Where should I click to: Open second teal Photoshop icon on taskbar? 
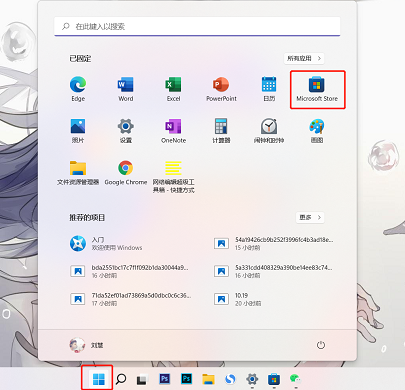(x=186, y=379)
